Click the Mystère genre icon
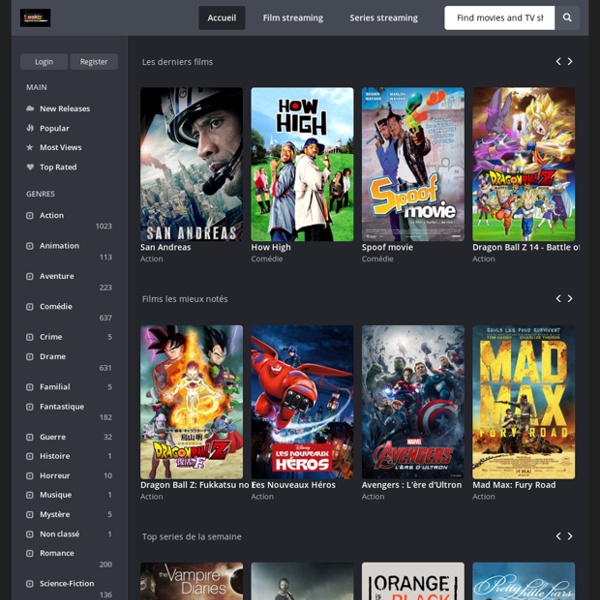Screen dimensions: 600x600 pos(29,514)
